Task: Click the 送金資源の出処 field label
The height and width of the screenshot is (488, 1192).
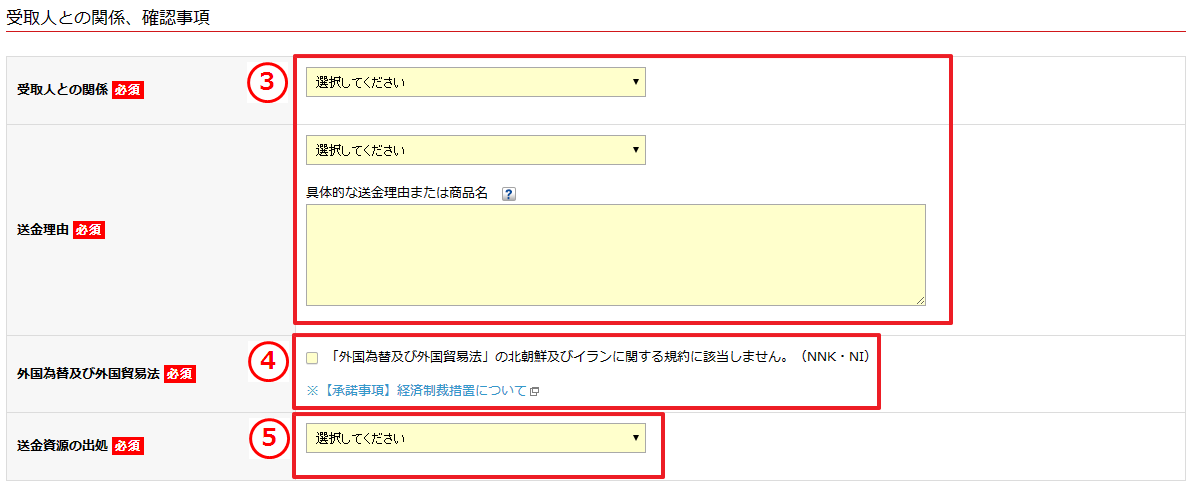Action: point(62,446)
